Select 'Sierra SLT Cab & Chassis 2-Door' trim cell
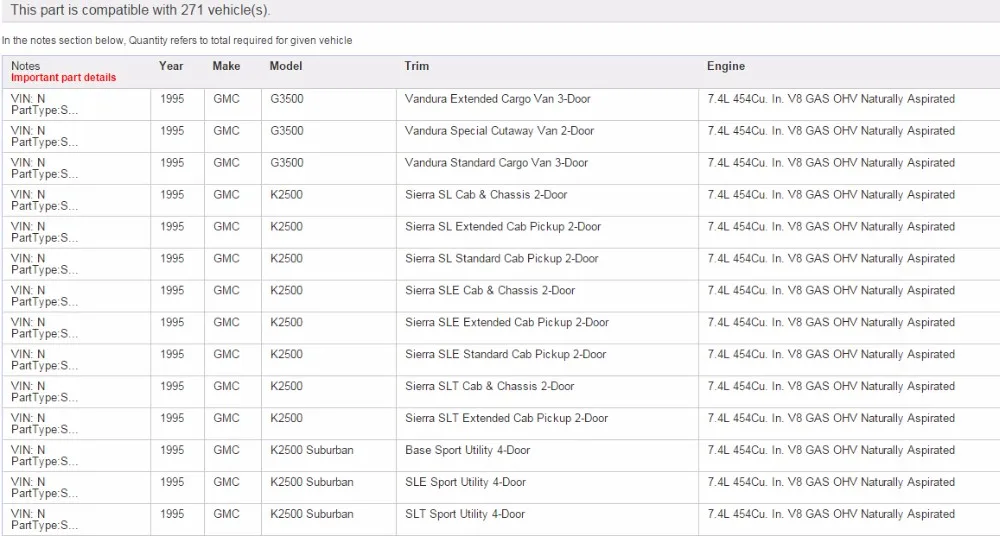This screenshot has width=1000, height=536. tap(490, 386)
